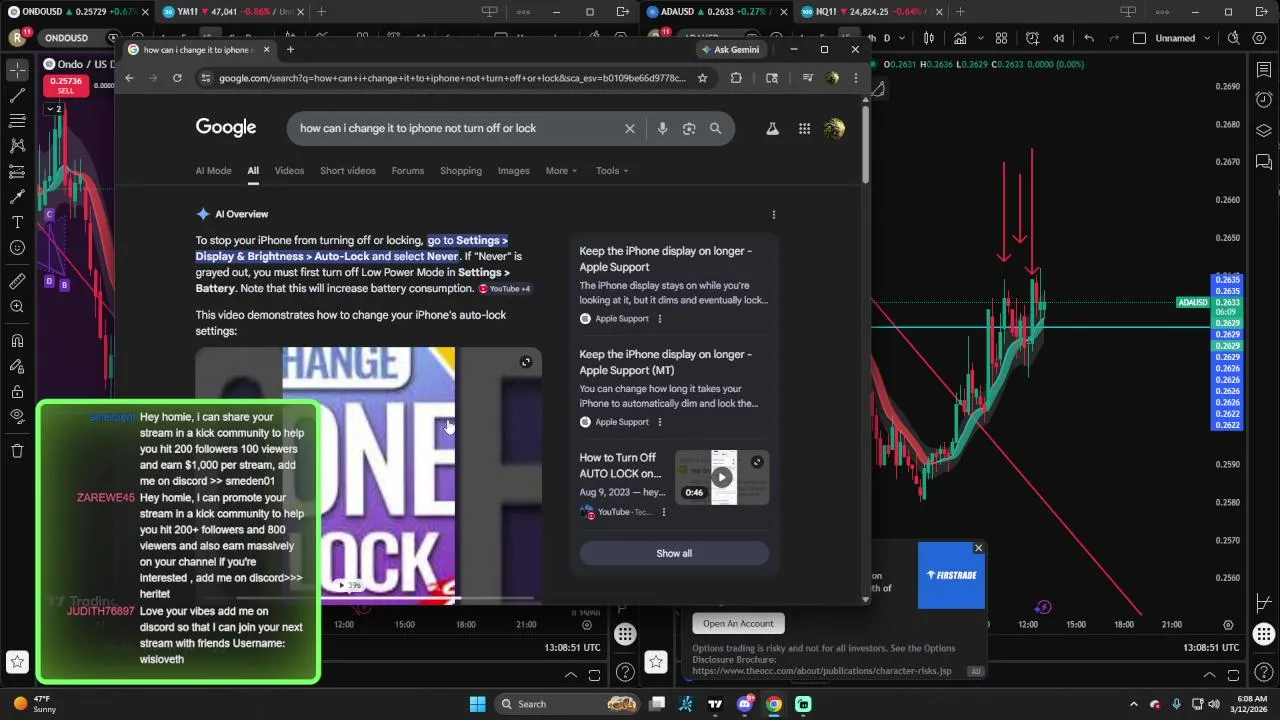Switch to the YM1! browser tab
Image resolution: width=1280 pixels, height=720 pixels.
pos(231,12)
